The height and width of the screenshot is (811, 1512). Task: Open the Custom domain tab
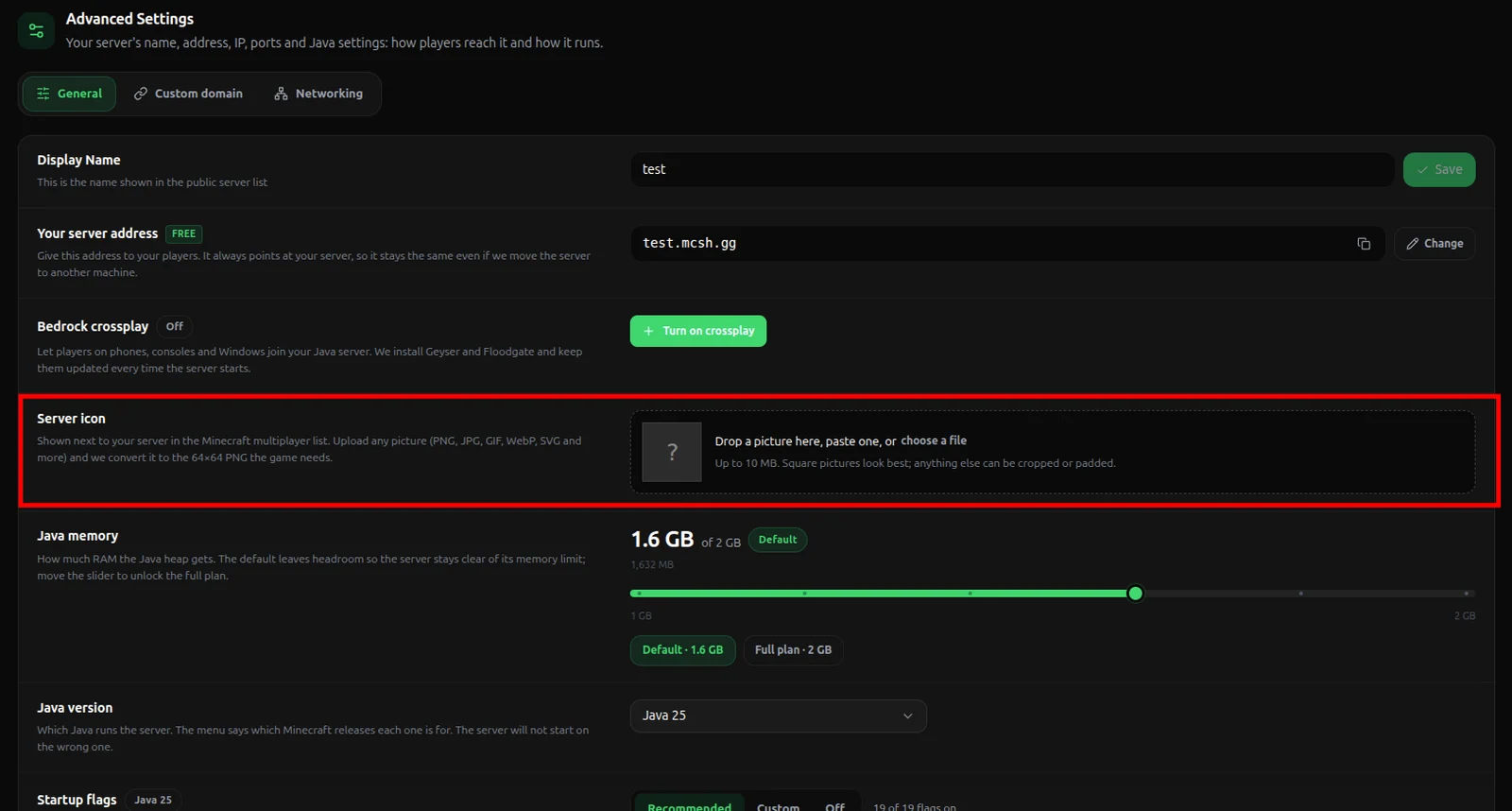(x=188, y=94)
